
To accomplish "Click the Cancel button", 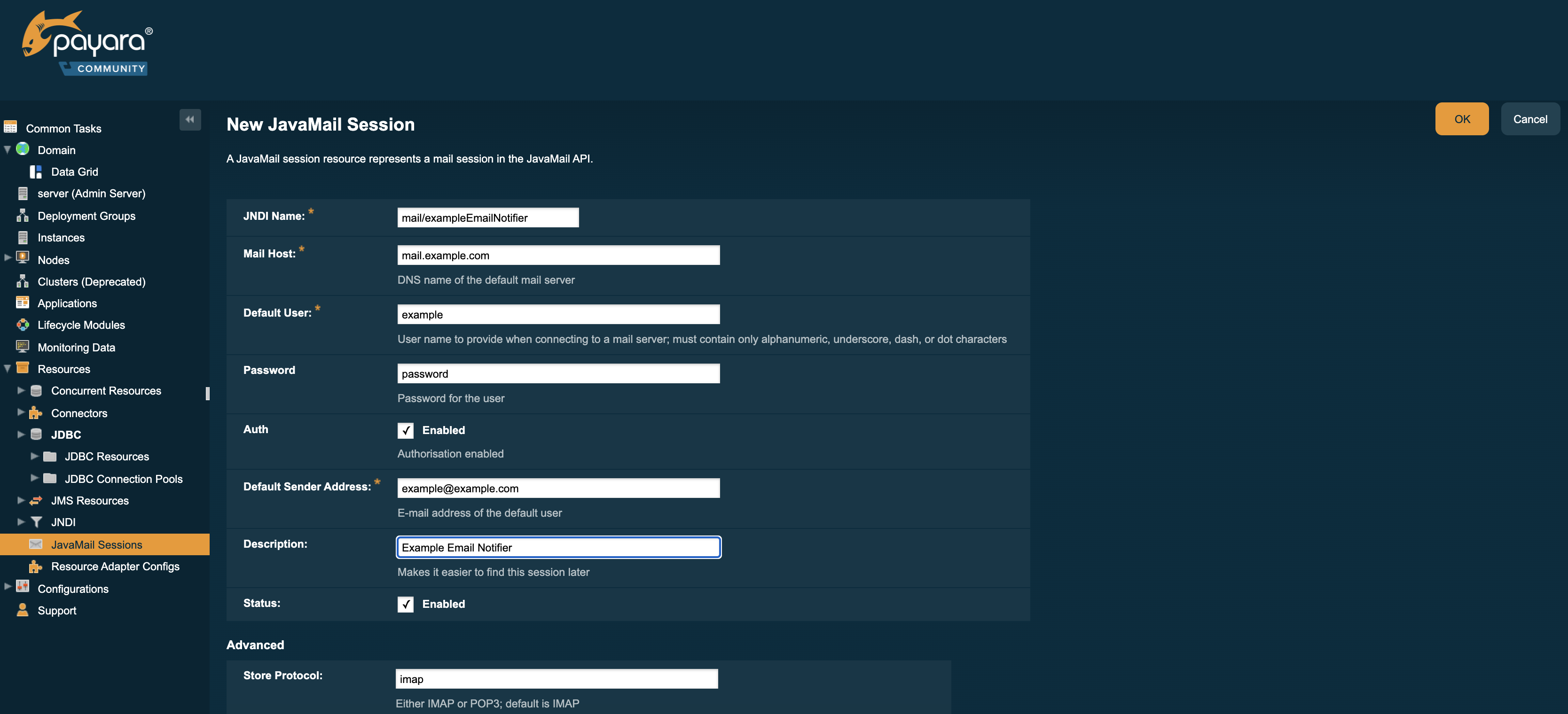I will [x=1529, y=119].
